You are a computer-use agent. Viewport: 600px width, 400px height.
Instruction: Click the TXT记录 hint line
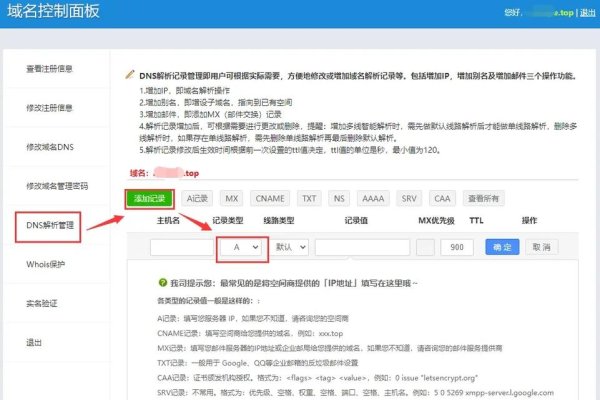click(x=258, y=363)
